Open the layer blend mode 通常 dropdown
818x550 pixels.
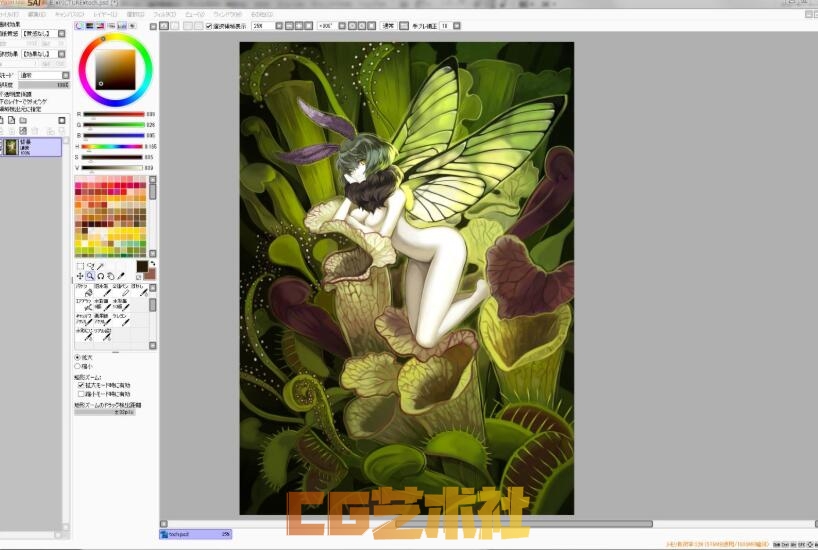(x=66, y=75)
